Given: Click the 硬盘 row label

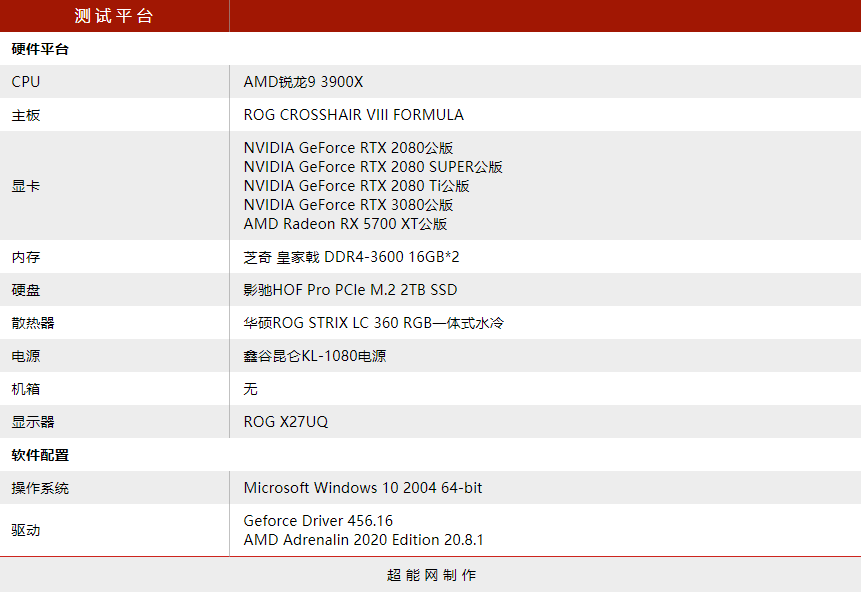Looking at the screenshot, I should pos(22,289).
